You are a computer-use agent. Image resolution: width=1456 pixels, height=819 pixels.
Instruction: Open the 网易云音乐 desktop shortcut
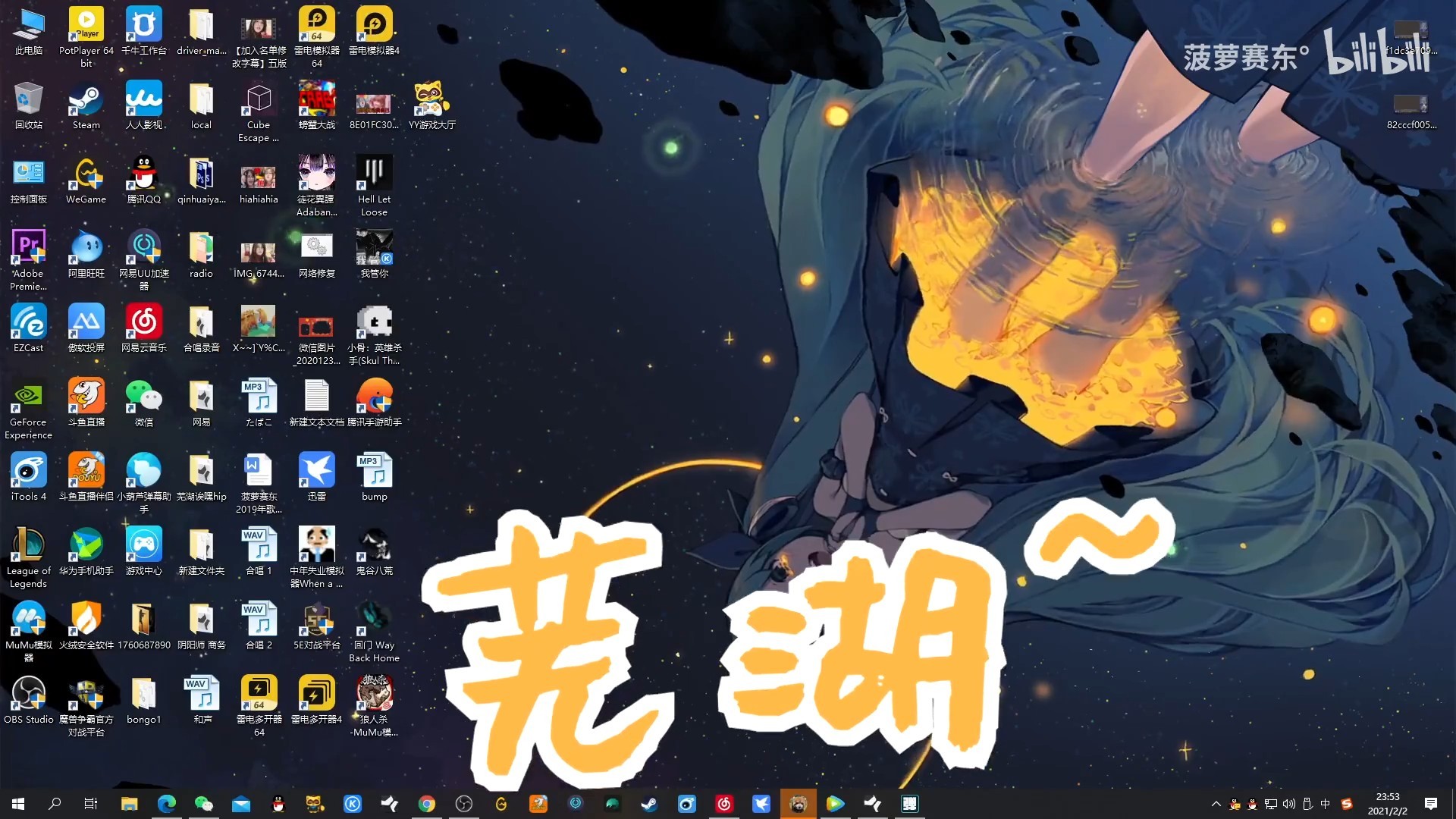pos(144,328)
